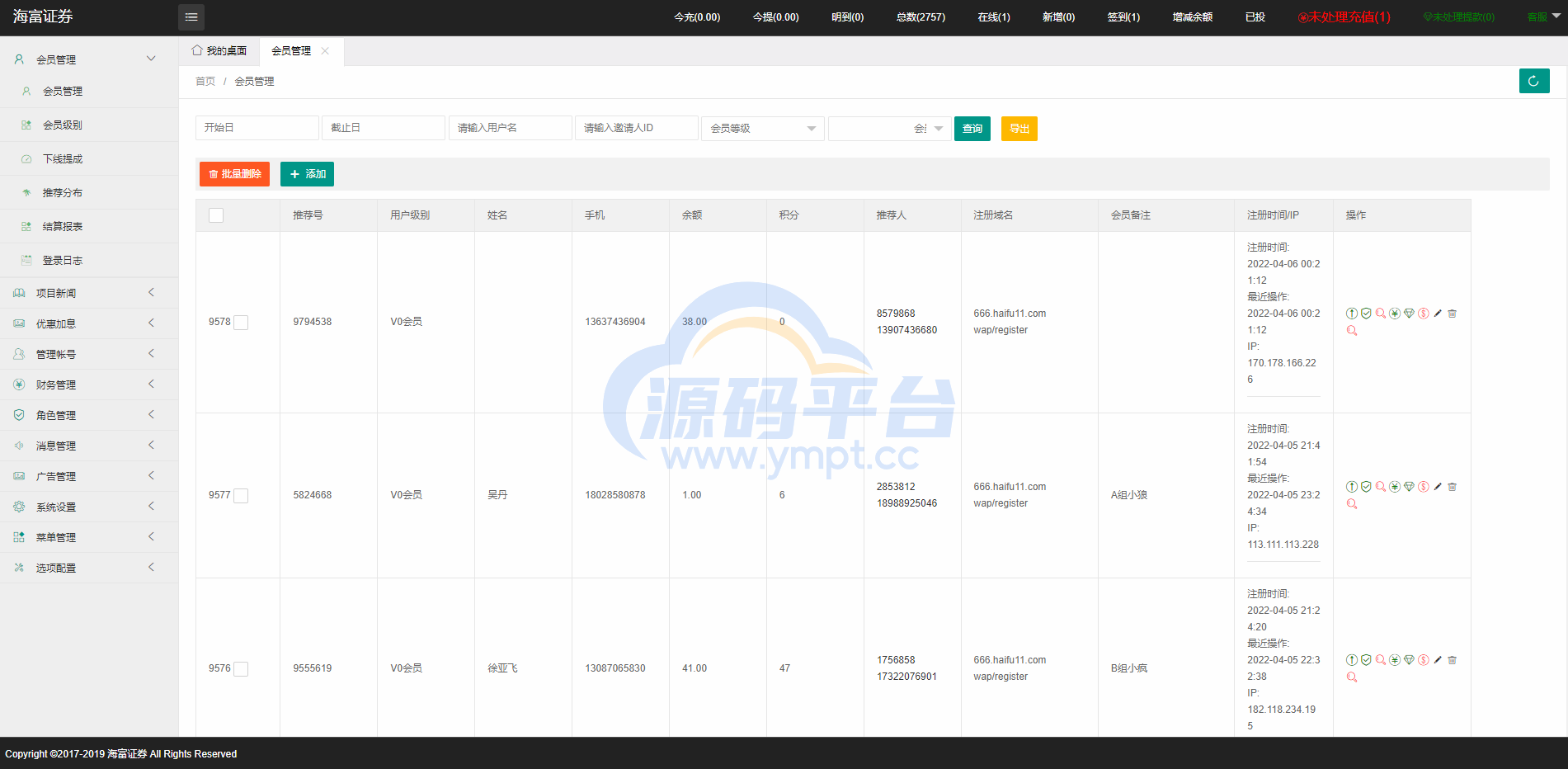Click the yellow 导出 button

(x=1019, y=129)
